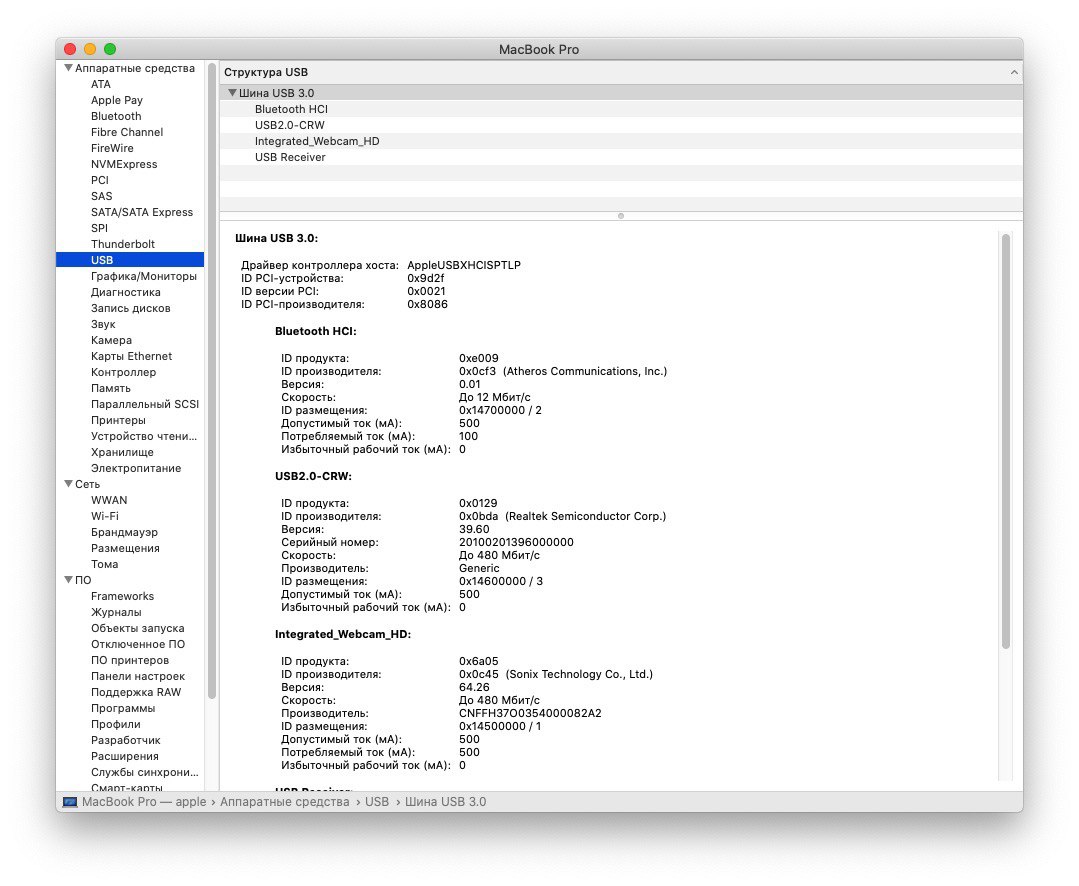Select ATA in the sidebar
This screenshot has width=1079, height=886.
pyautogui.click(x=100, y=84)
